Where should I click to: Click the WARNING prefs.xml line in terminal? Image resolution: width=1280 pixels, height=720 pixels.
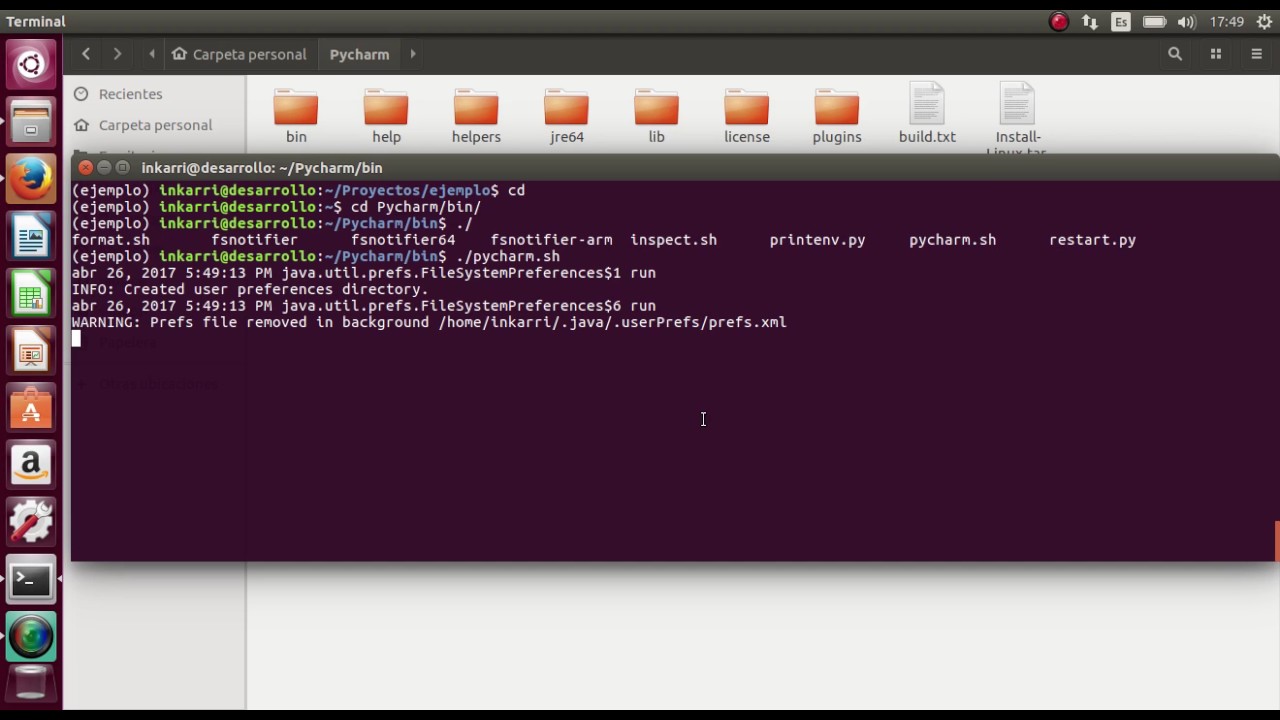429,322
